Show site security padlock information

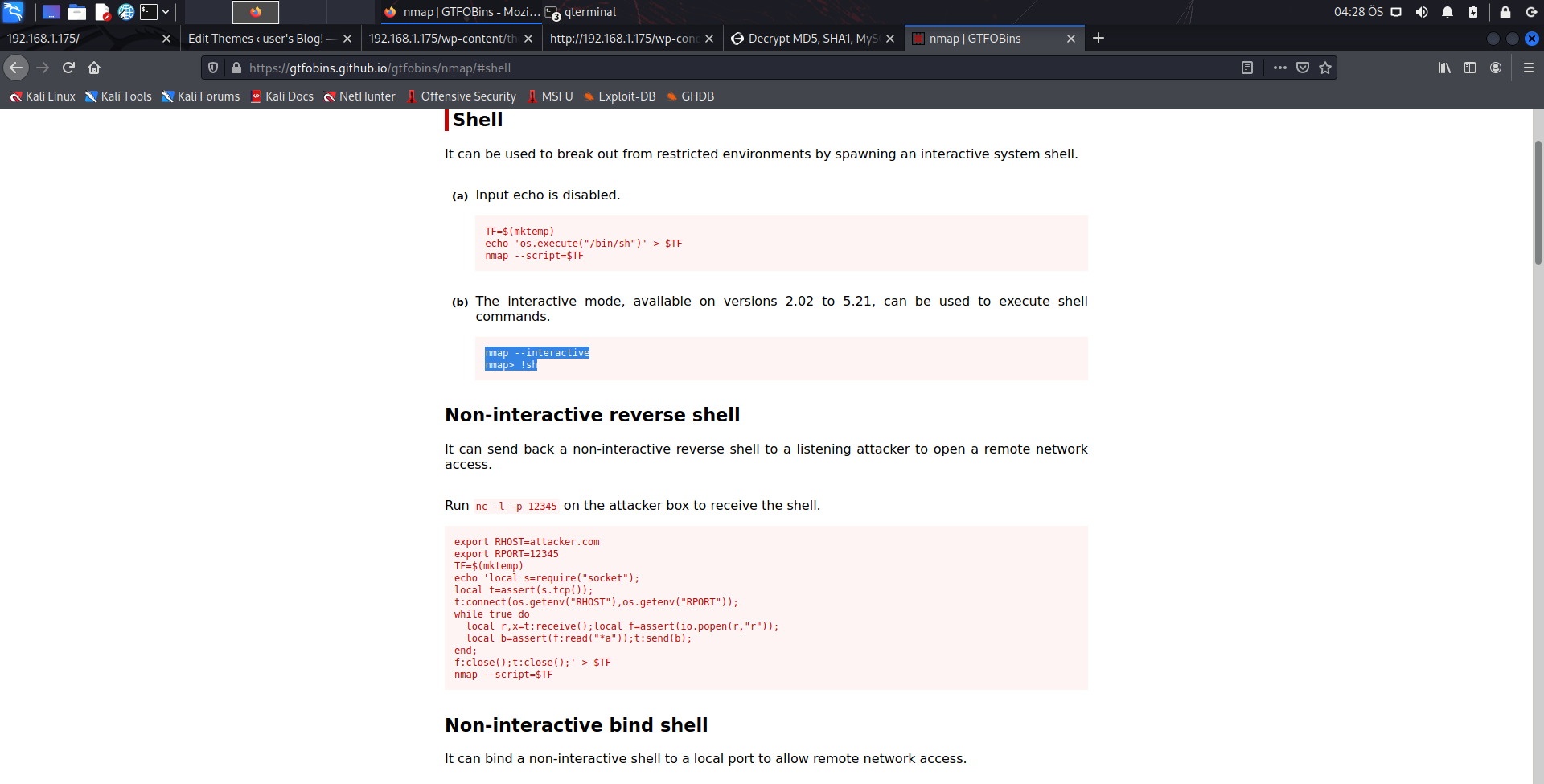(236, 68)
